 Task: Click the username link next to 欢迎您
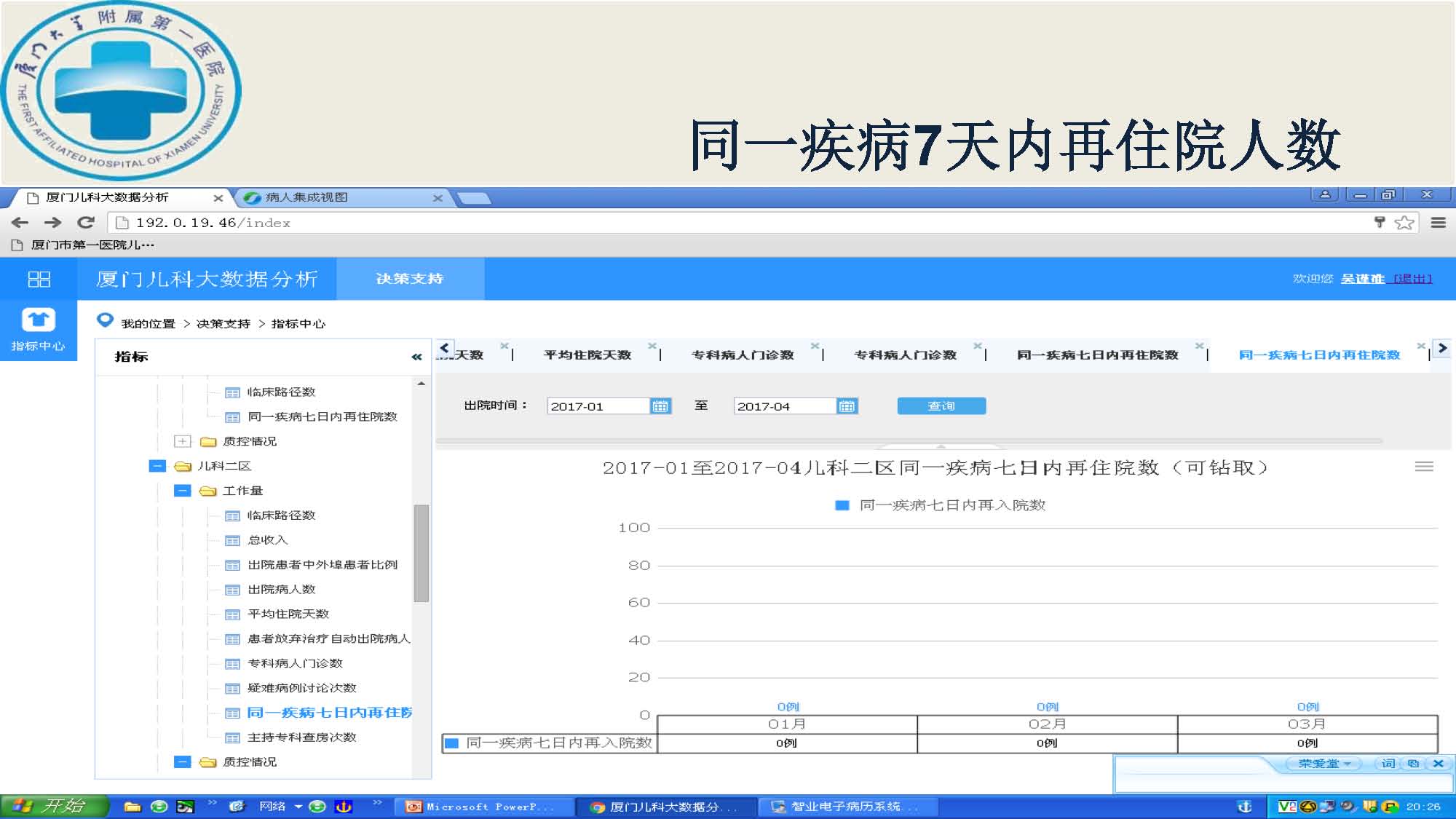pos(1363,279)
